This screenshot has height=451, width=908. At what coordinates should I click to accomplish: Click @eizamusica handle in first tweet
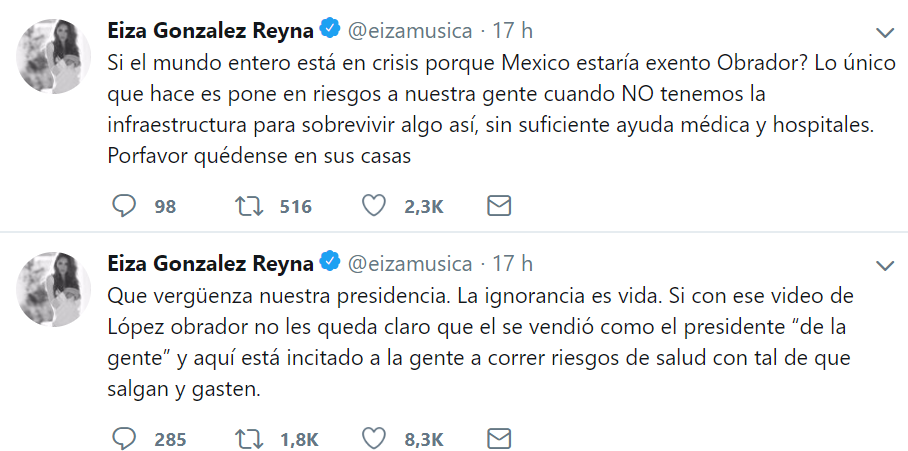click(409, 30)
